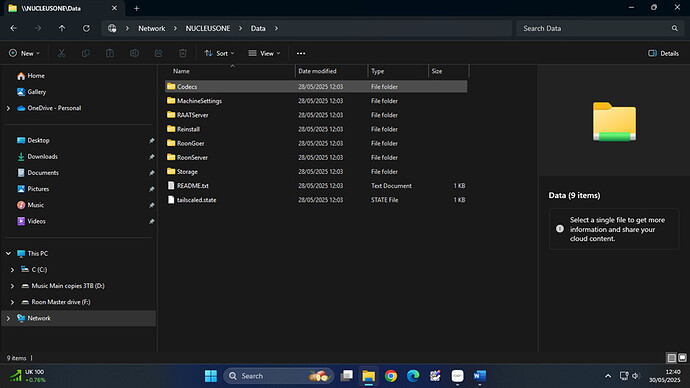Add a new tab with plus button
The width and height of the screenshot is (690, 388).
[136, 8]
